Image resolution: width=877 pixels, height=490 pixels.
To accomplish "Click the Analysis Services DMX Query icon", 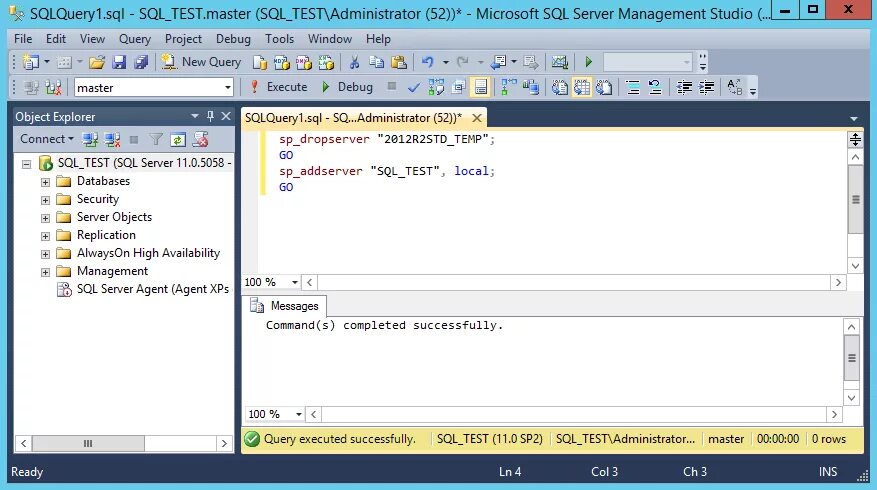I will tap(304, 62).
